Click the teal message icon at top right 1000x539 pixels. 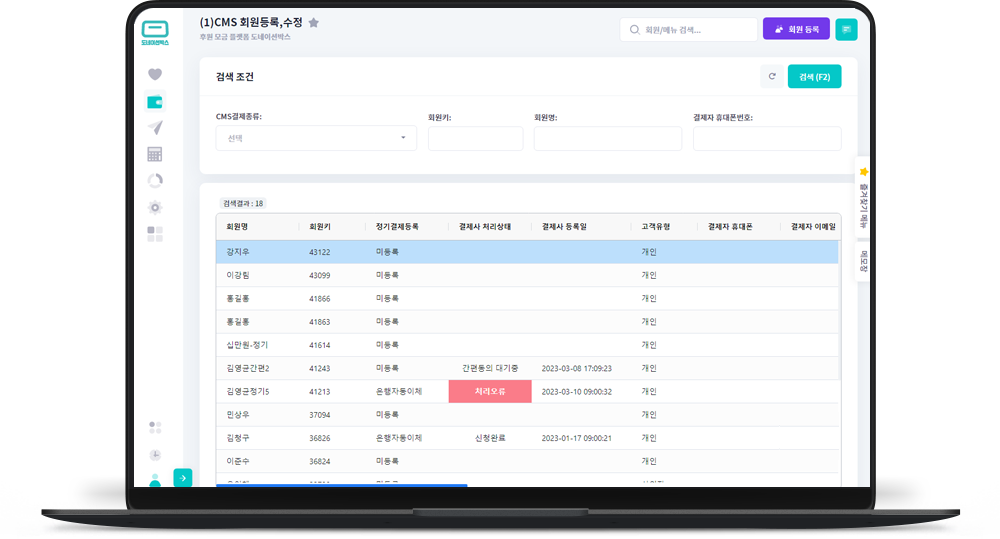[x=846, y=30]
